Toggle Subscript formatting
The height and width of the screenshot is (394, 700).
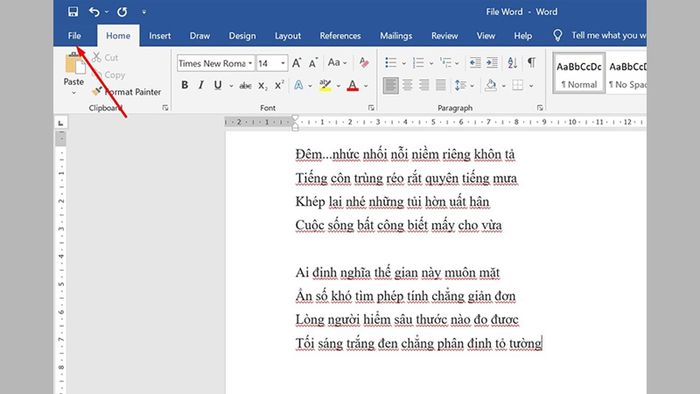(x=263, y=86)
